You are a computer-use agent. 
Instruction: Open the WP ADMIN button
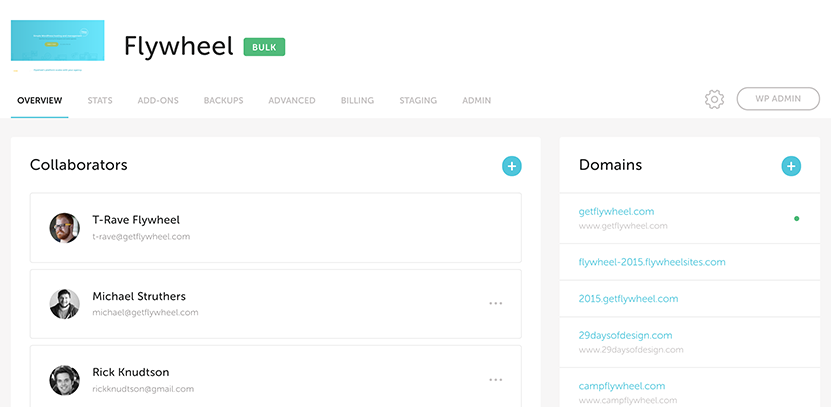click(x=778, y=99)
